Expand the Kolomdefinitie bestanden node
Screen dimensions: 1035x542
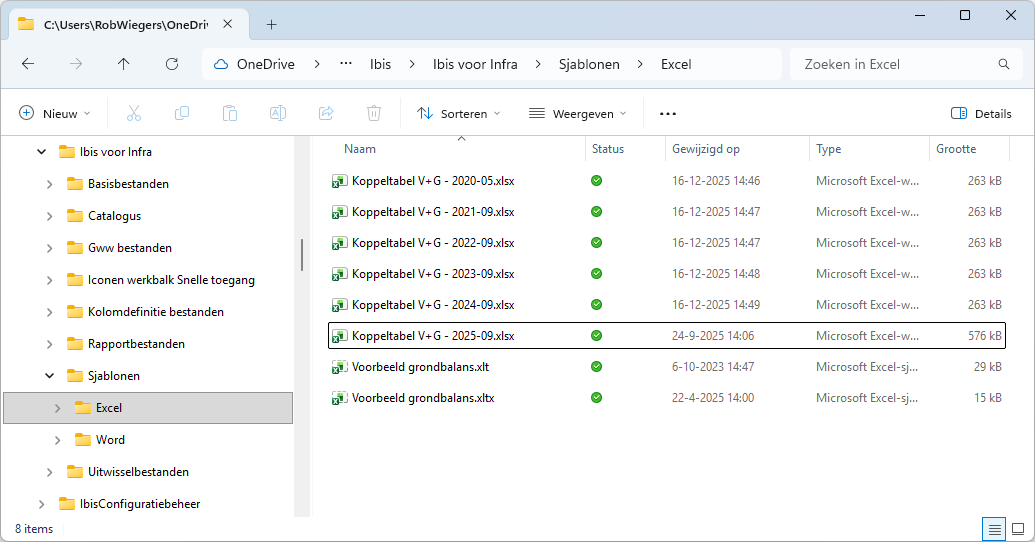50,312
